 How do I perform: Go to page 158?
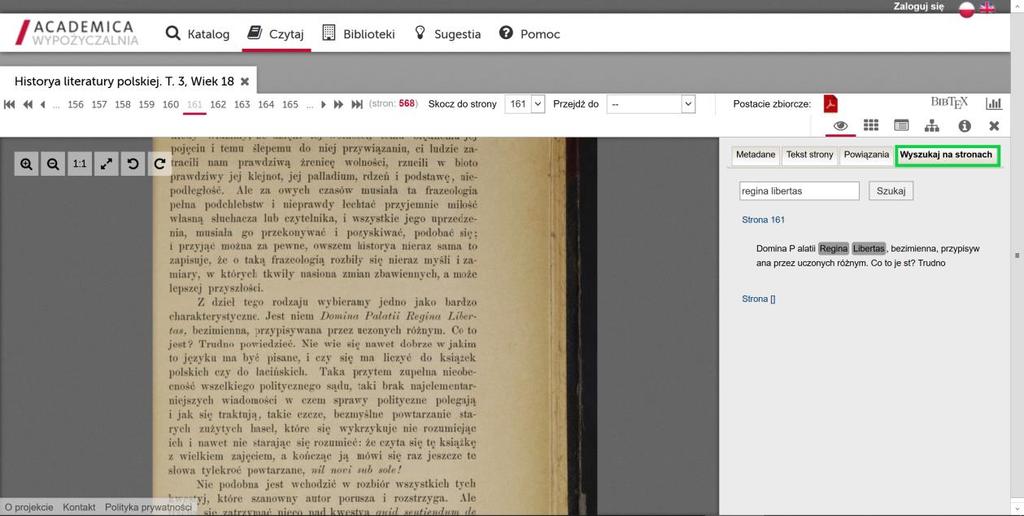[123, 105]
